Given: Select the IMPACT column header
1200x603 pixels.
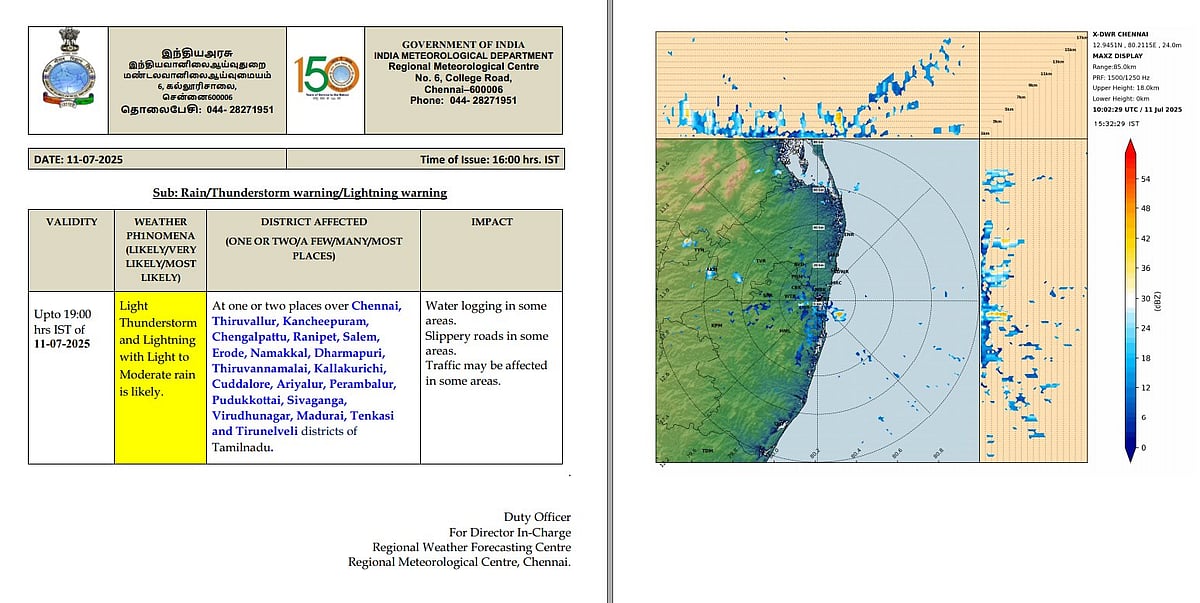Looking at the screenshot, I should pyautogui.click(x=491, y=222).
